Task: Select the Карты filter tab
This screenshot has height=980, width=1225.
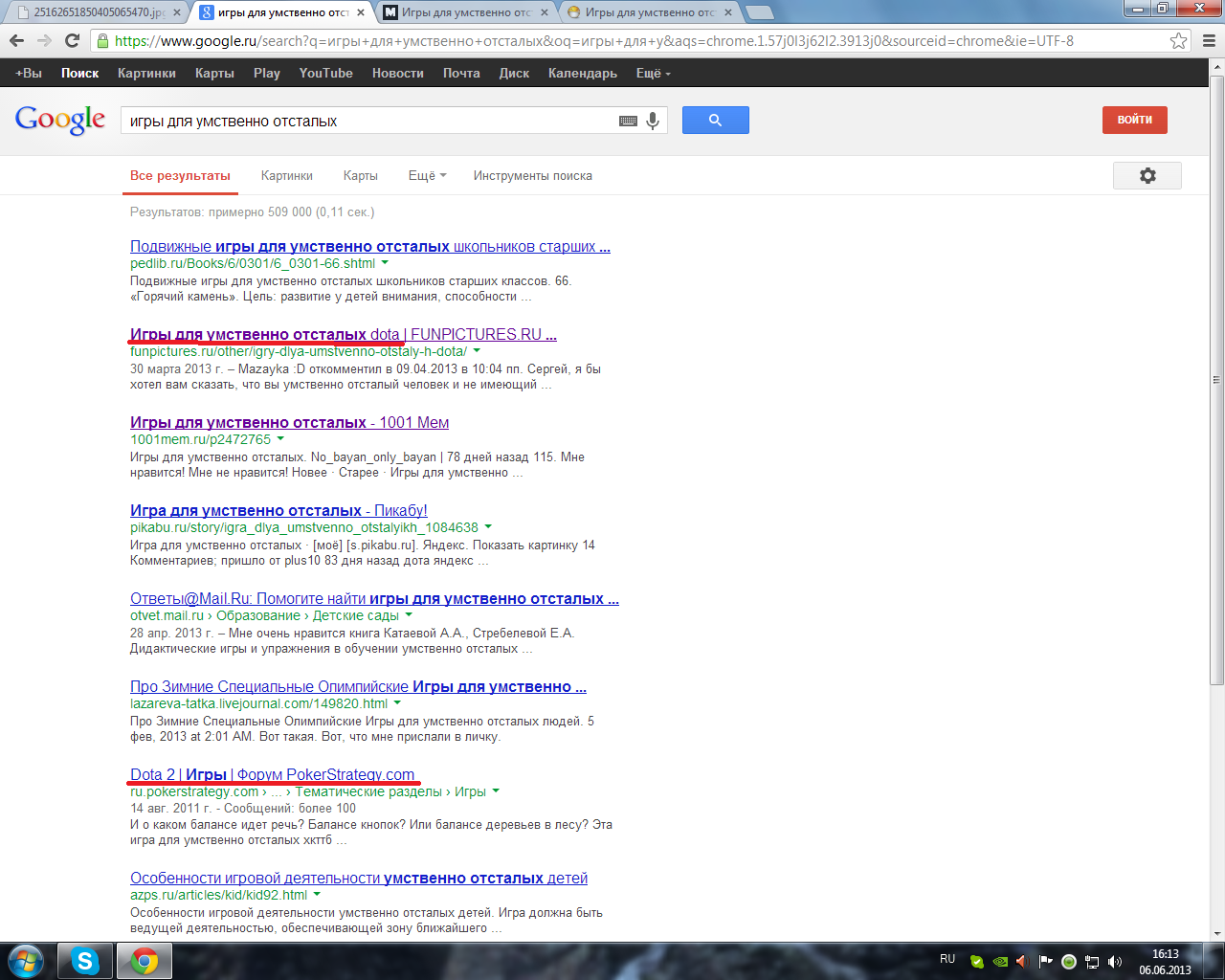Action: pyautogui.click(x=361, y=175)
